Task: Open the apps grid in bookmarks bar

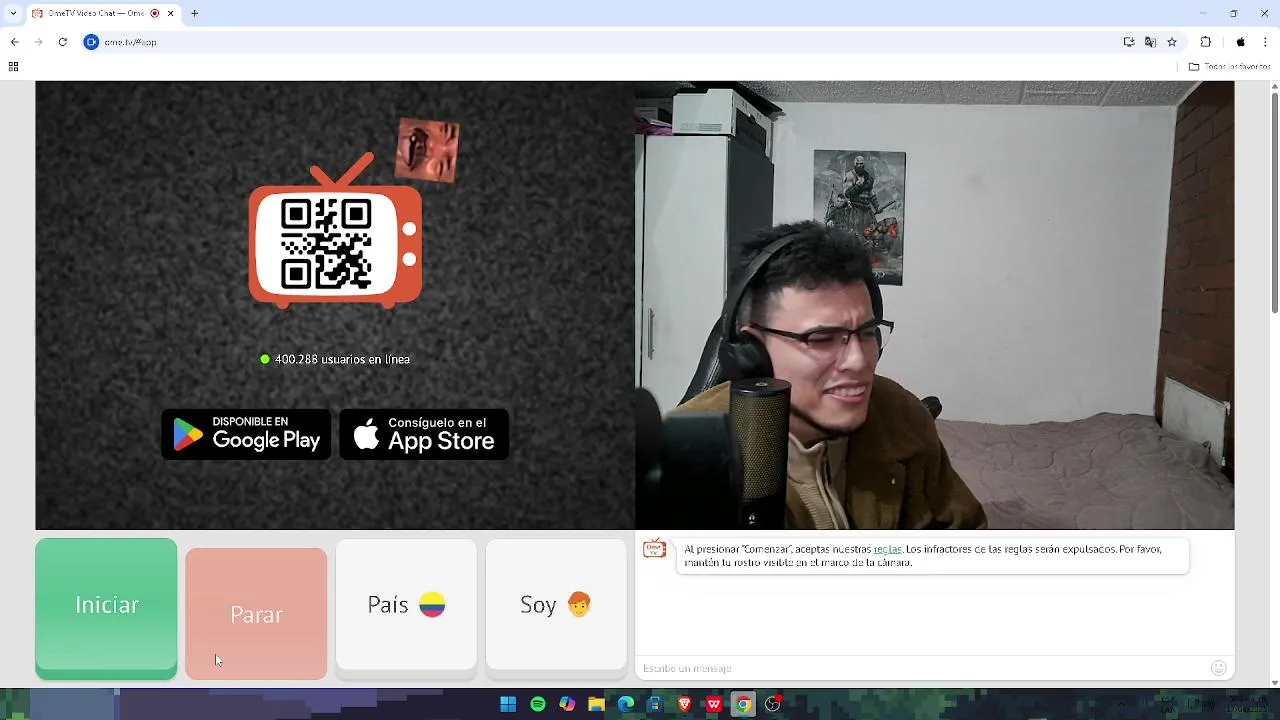Action: coord(13,67)
